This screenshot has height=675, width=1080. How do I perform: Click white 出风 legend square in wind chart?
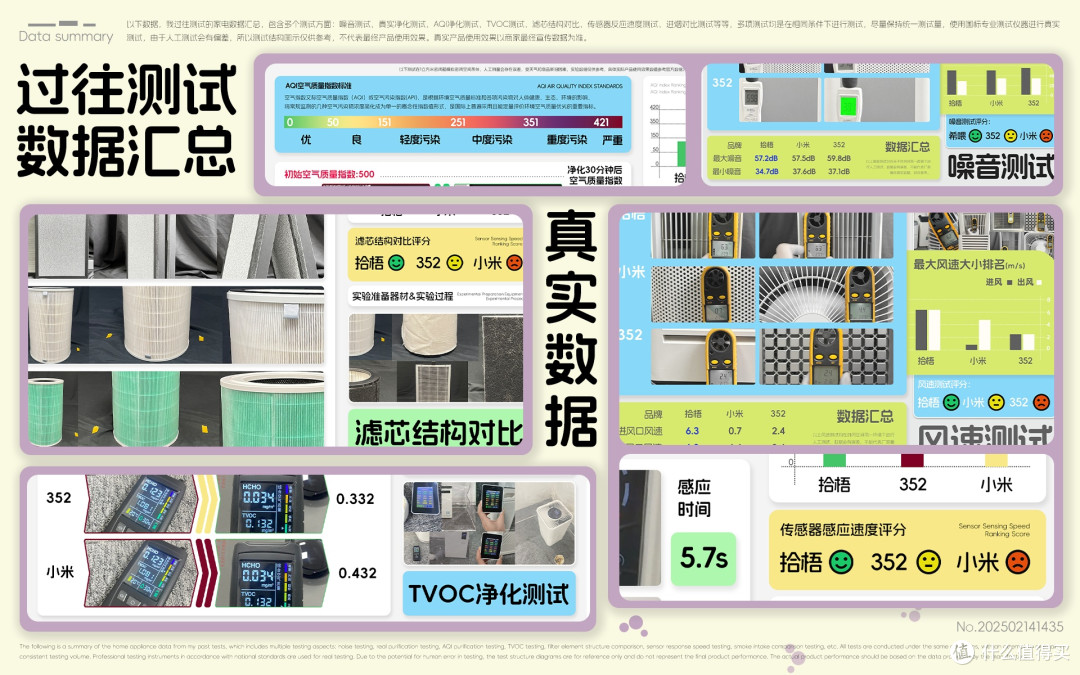pos(1039,282)
